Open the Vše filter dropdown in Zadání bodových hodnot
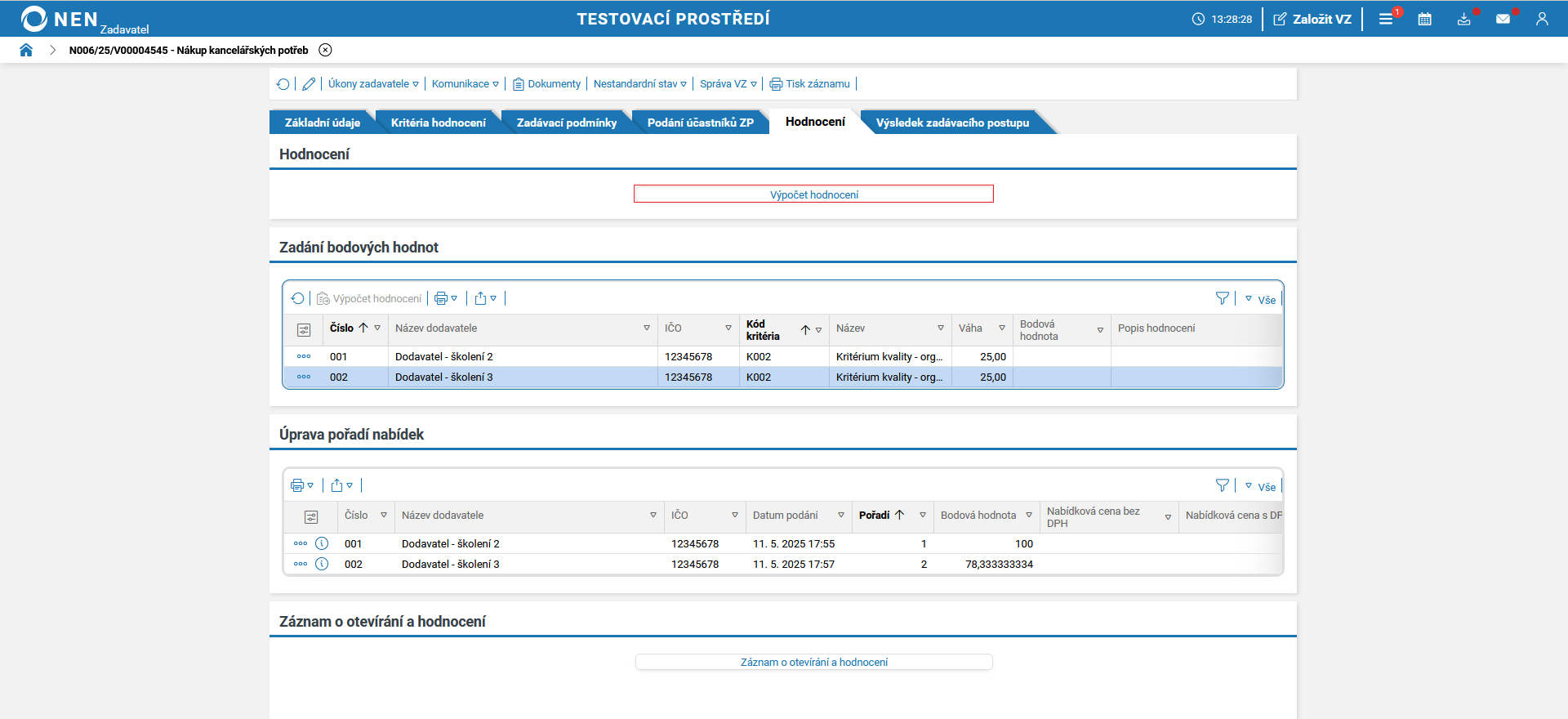 1260,300
